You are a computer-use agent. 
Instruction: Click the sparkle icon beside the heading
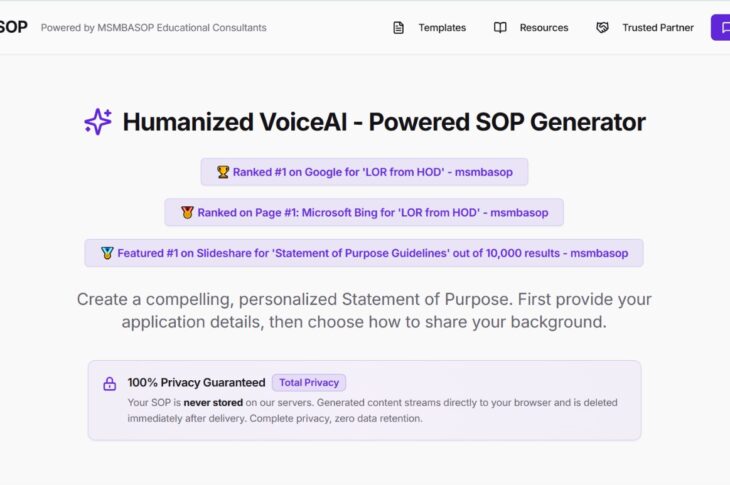point(98,122)
